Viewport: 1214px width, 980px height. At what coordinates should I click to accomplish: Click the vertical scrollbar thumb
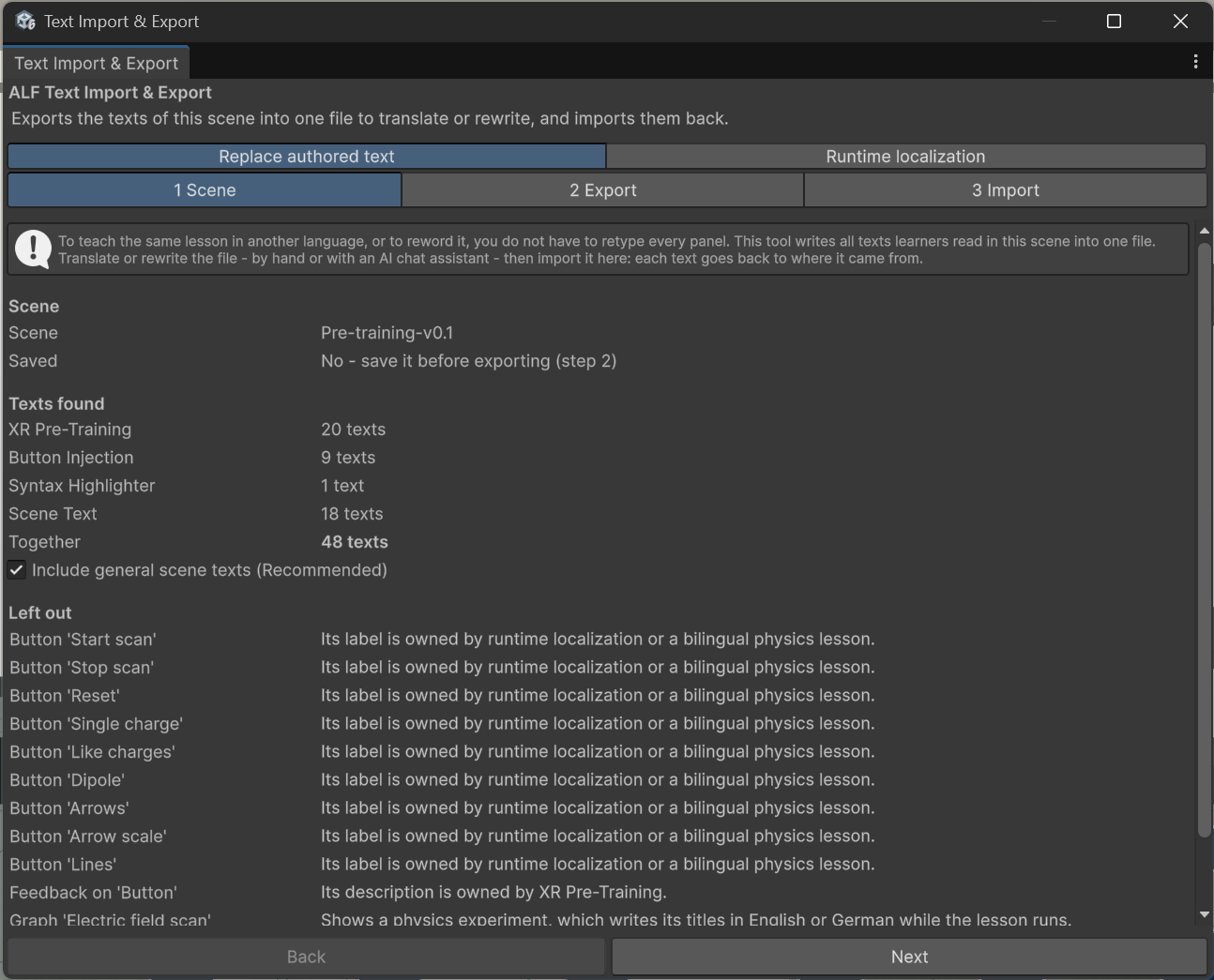(1204, 539)
